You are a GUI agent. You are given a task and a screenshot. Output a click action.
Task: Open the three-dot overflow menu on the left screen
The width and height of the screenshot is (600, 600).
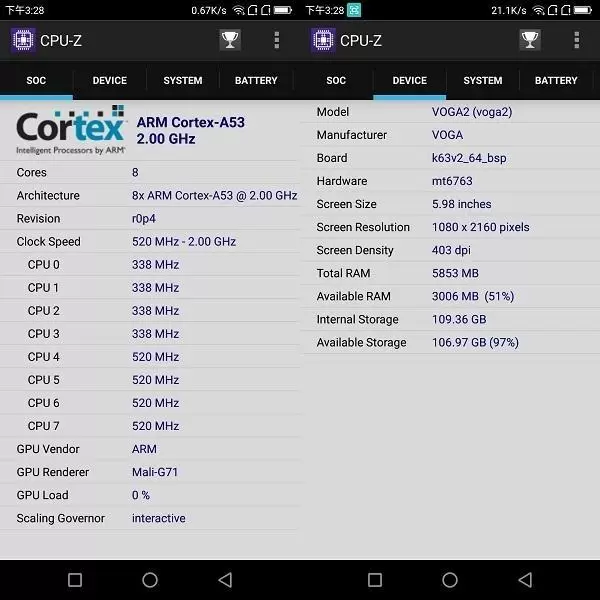tap(277, 40)
